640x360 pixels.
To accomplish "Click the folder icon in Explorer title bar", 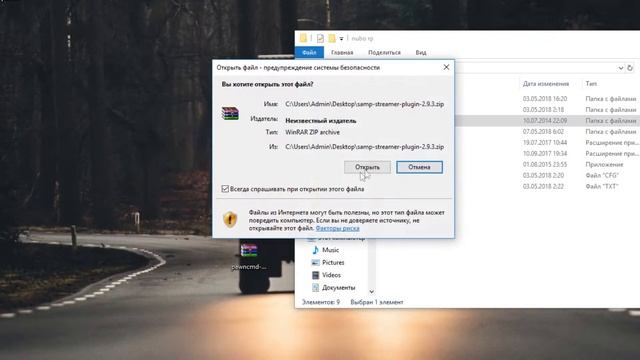I will [303, 38].
